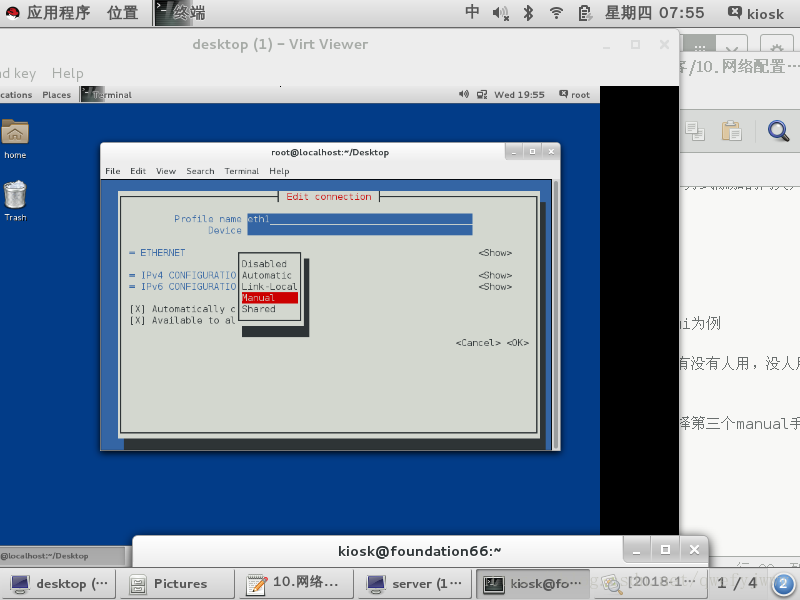Screen dimensions: 800x600
Task: Switch to Pictures taskbar window
Action: [x=177, y=584]
